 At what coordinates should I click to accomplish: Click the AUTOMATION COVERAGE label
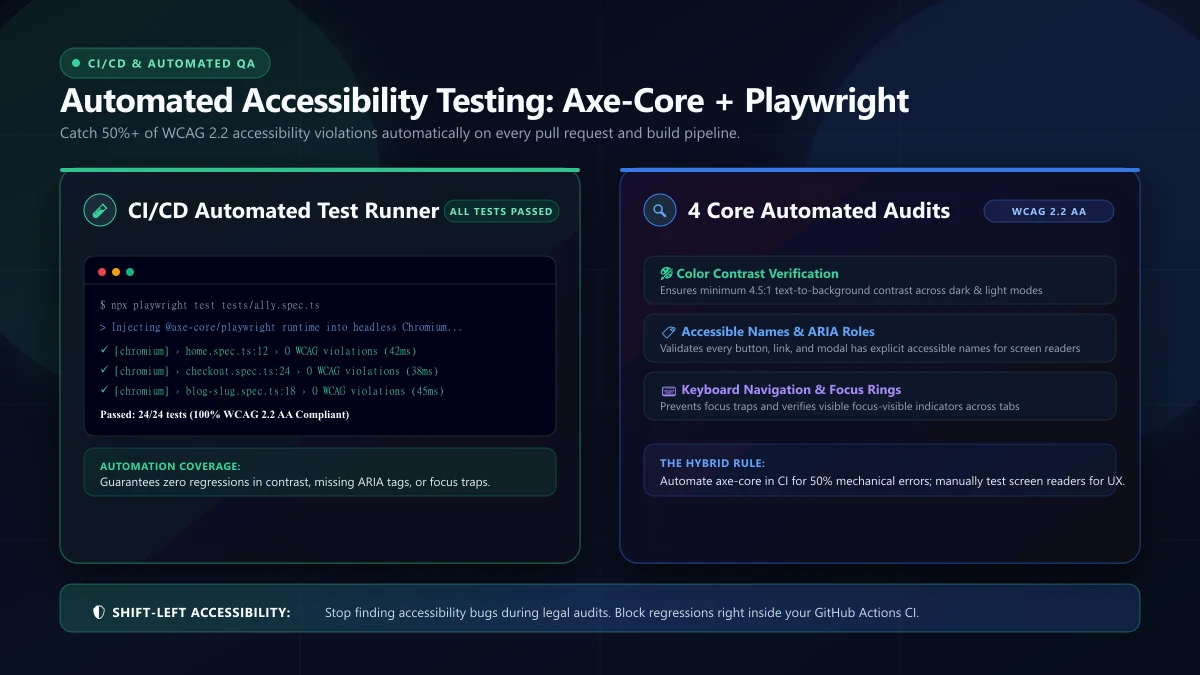coord(170,467)
